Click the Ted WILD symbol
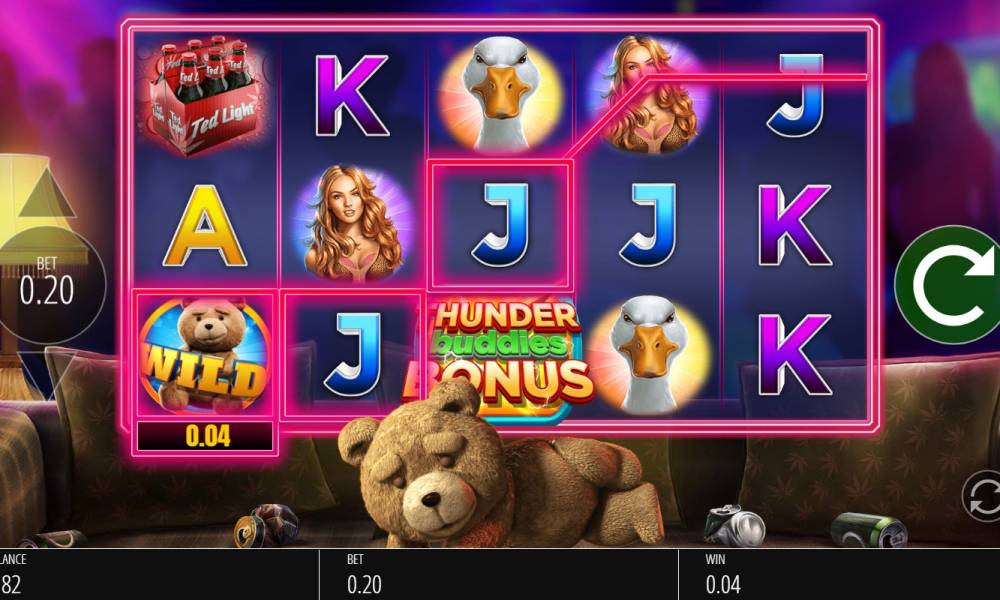Screen dimensions: 1000x600 205,355
